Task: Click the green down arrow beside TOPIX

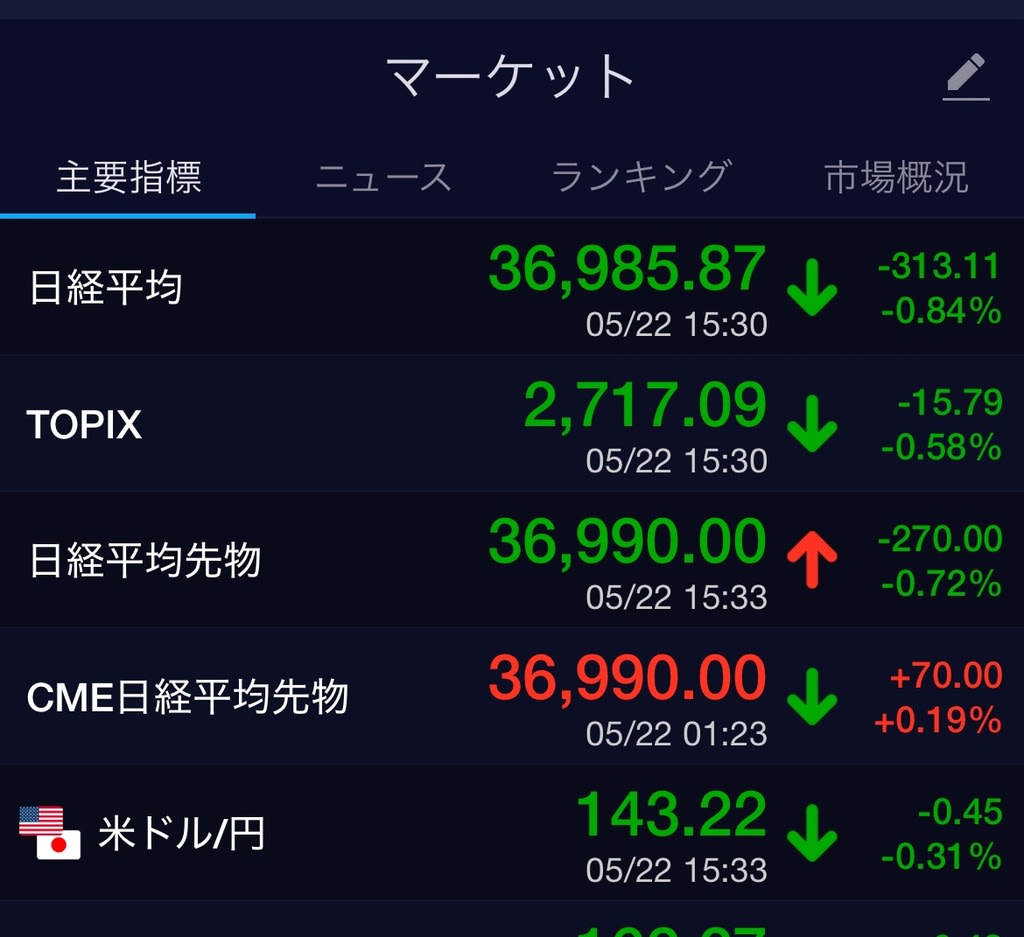Action: [812, 424]
